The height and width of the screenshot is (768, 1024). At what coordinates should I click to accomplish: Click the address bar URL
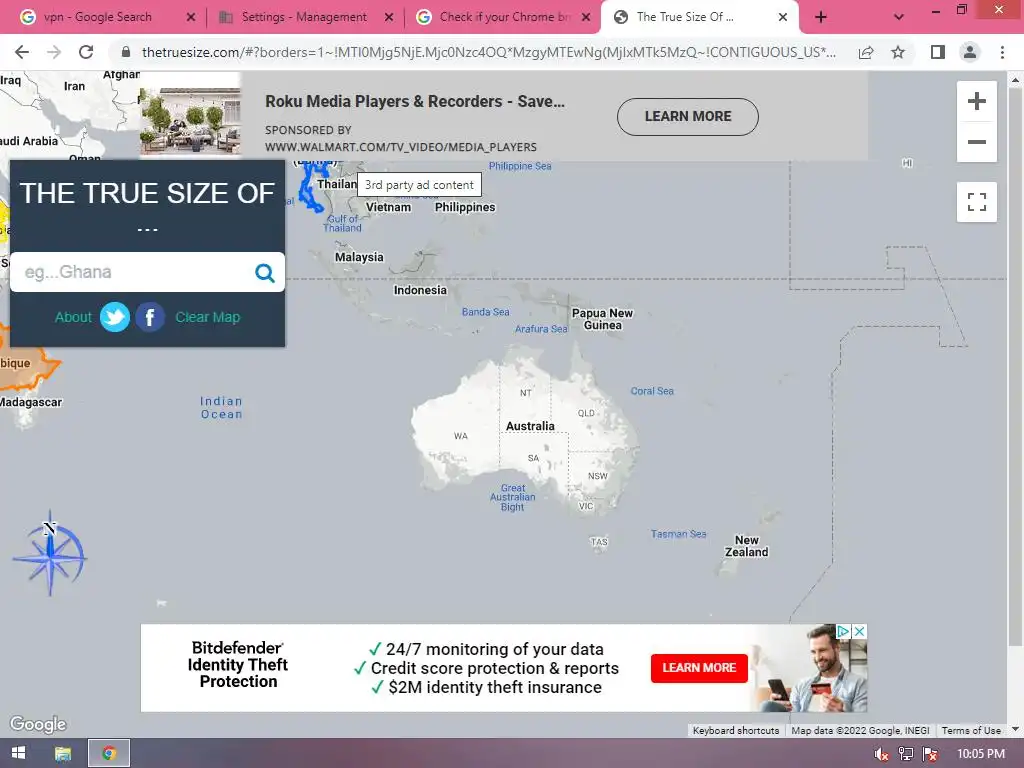488,52
